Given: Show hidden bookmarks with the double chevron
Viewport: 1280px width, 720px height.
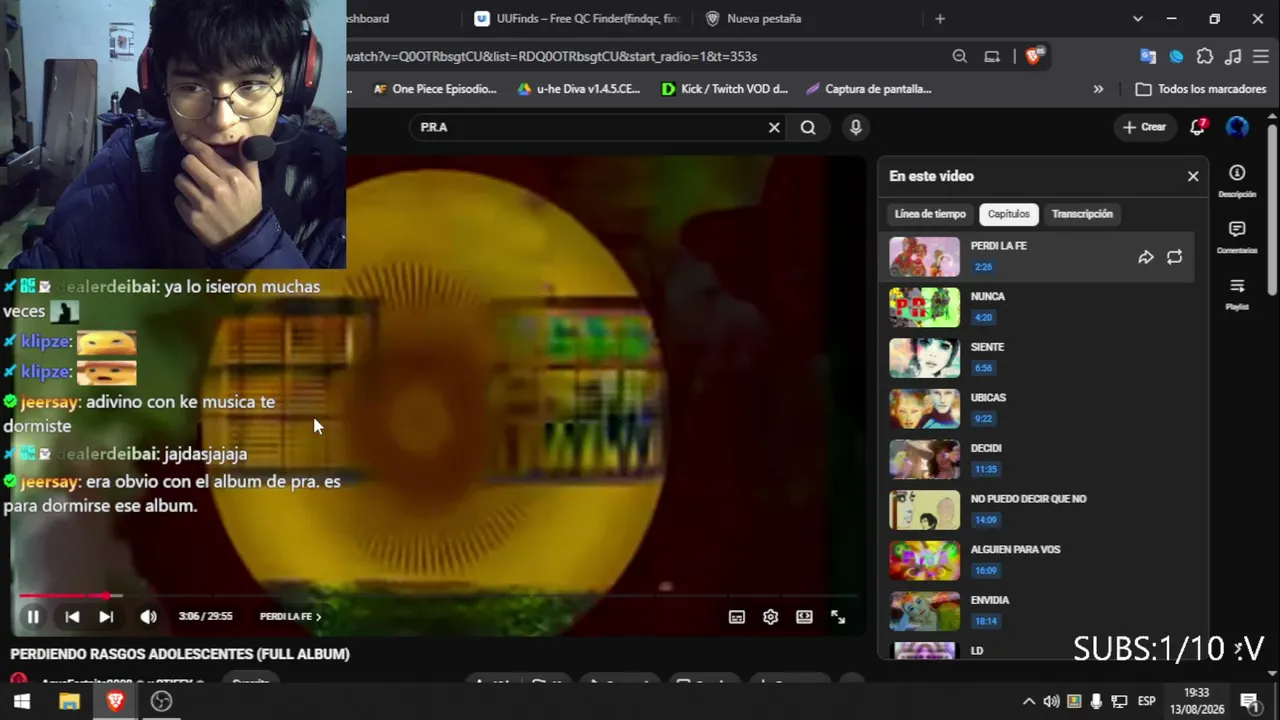Looking at the screenshot, I should (x=1098, y=89).
